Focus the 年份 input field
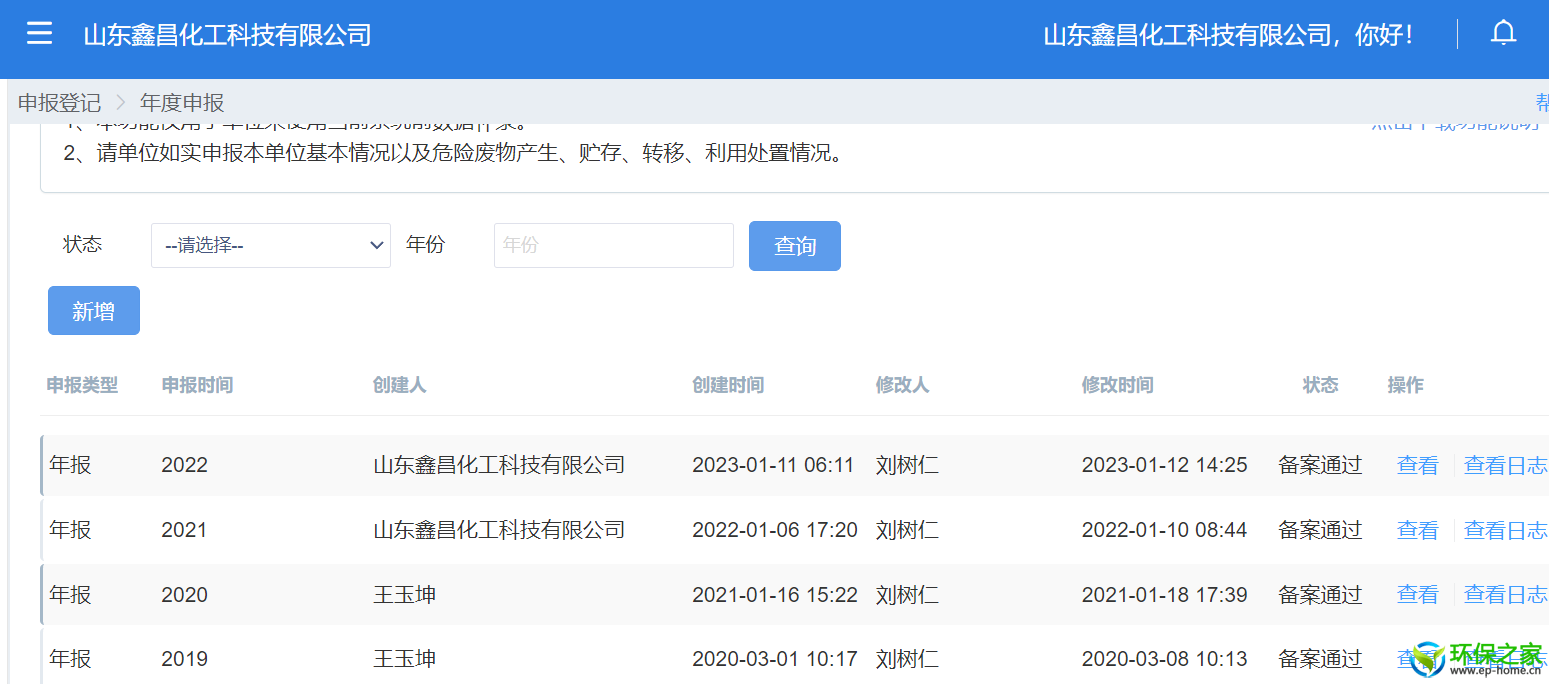This screenshot has height=684, width=1549. (x=614, y=245)
